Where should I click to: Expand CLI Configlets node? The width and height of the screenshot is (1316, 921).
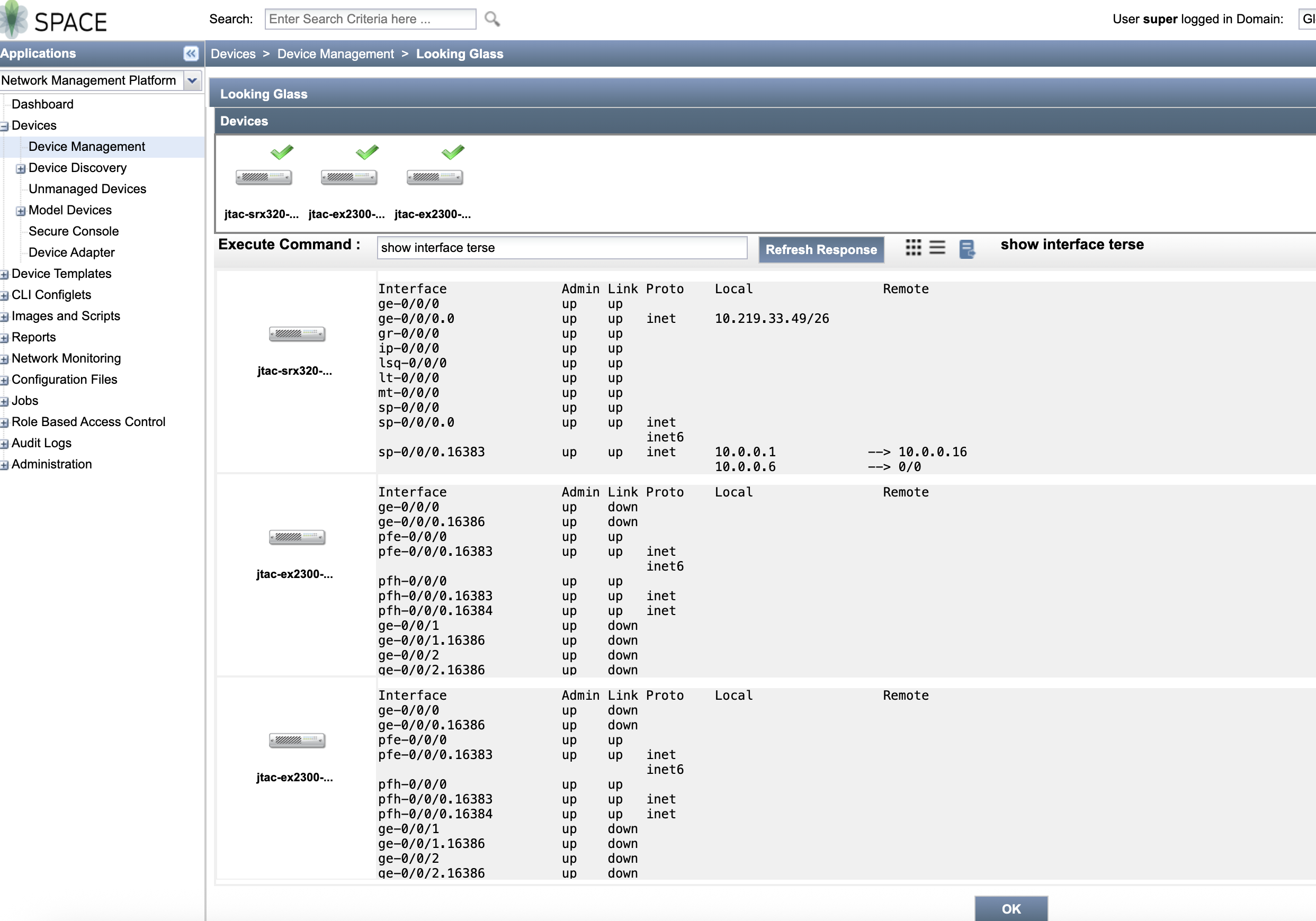[x=5, y=296]
